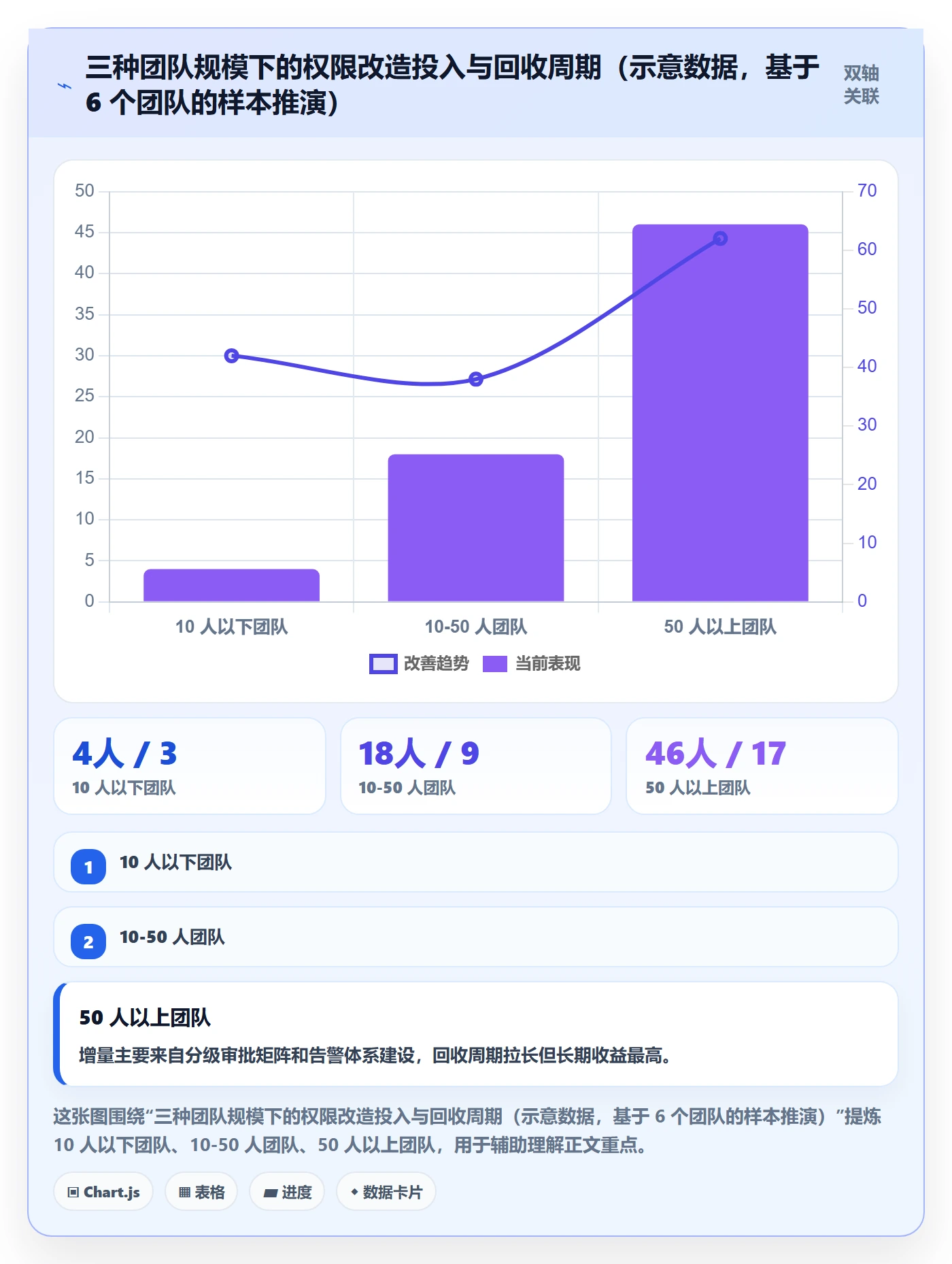952x1264 pixels.
Task: Click the 数据卡片 tag
Action: tap(386, 1192)
